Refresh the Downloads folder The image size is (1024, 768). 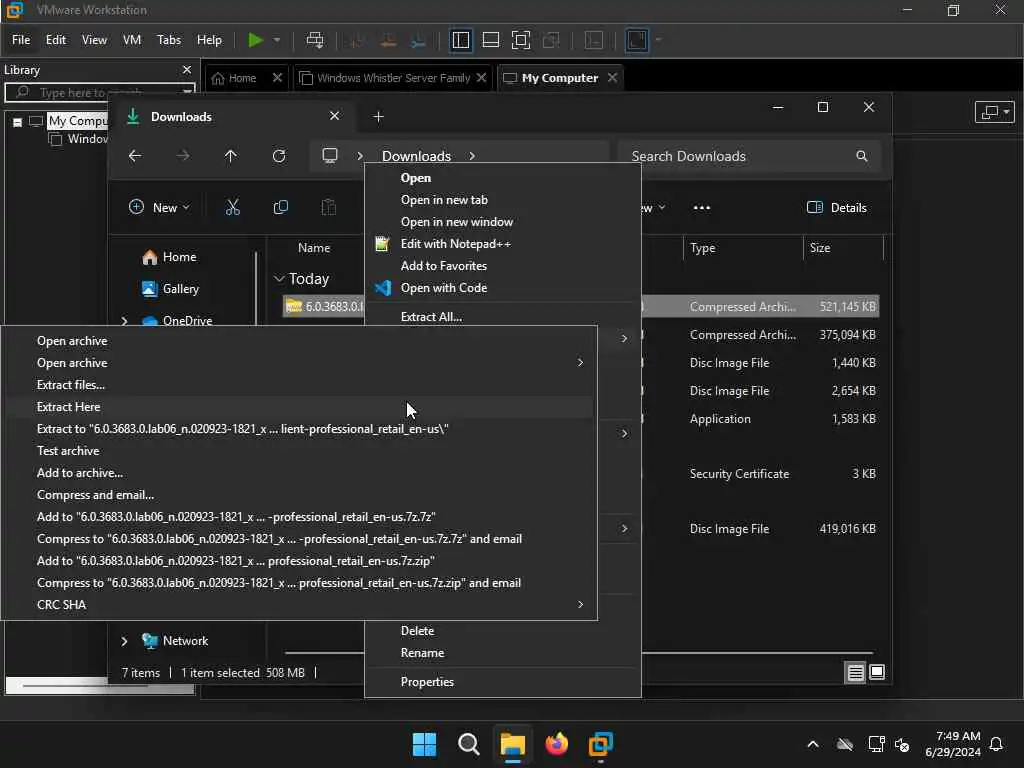(279, 156)
